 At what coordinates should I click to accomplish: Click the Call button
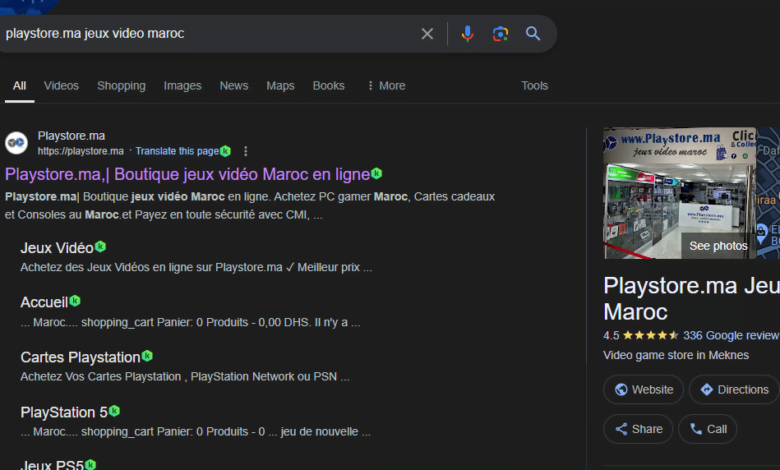point(707,429)
